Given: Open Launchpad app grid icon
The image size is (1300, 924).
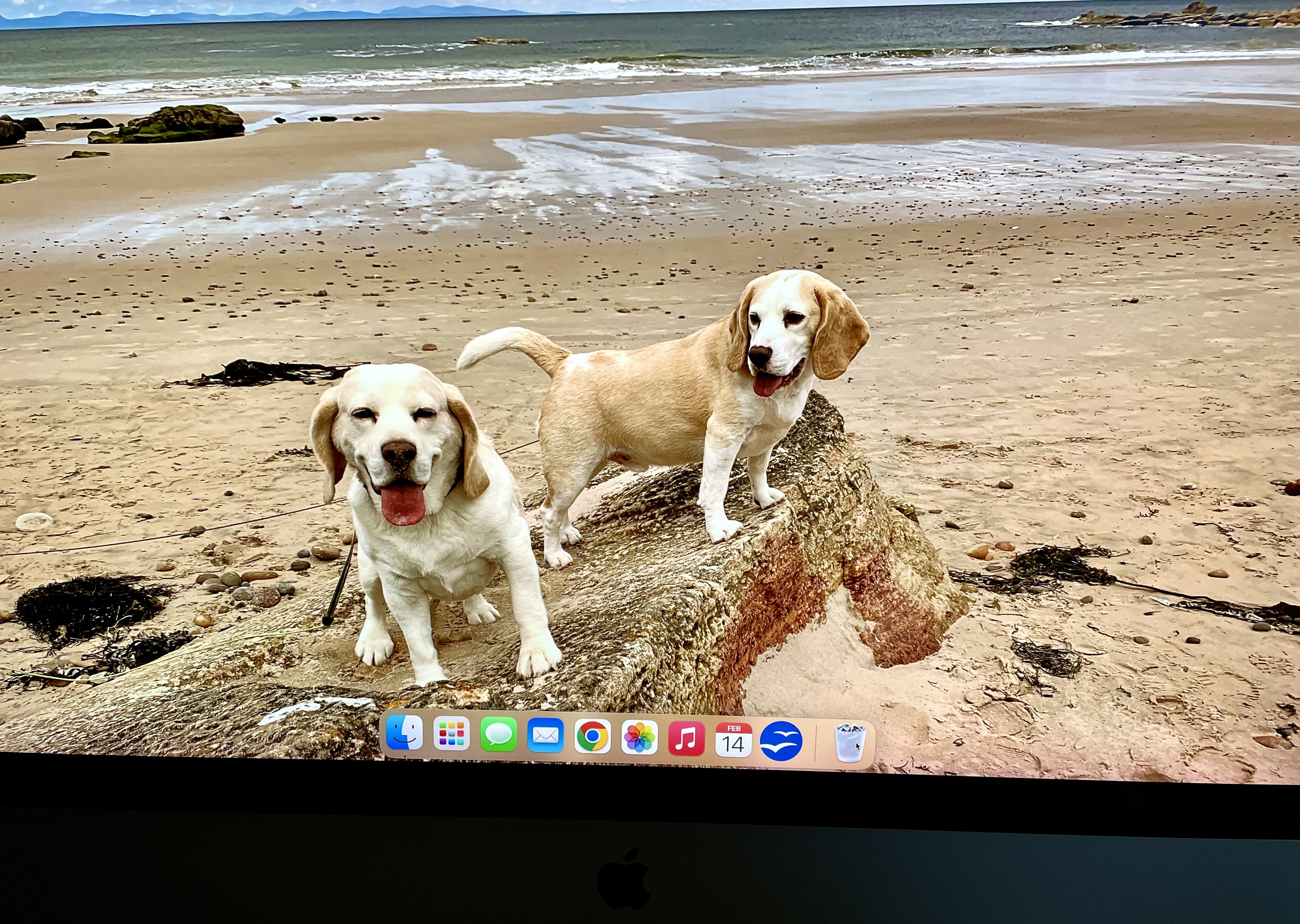Looking at the screenshot, I should 451,734.
